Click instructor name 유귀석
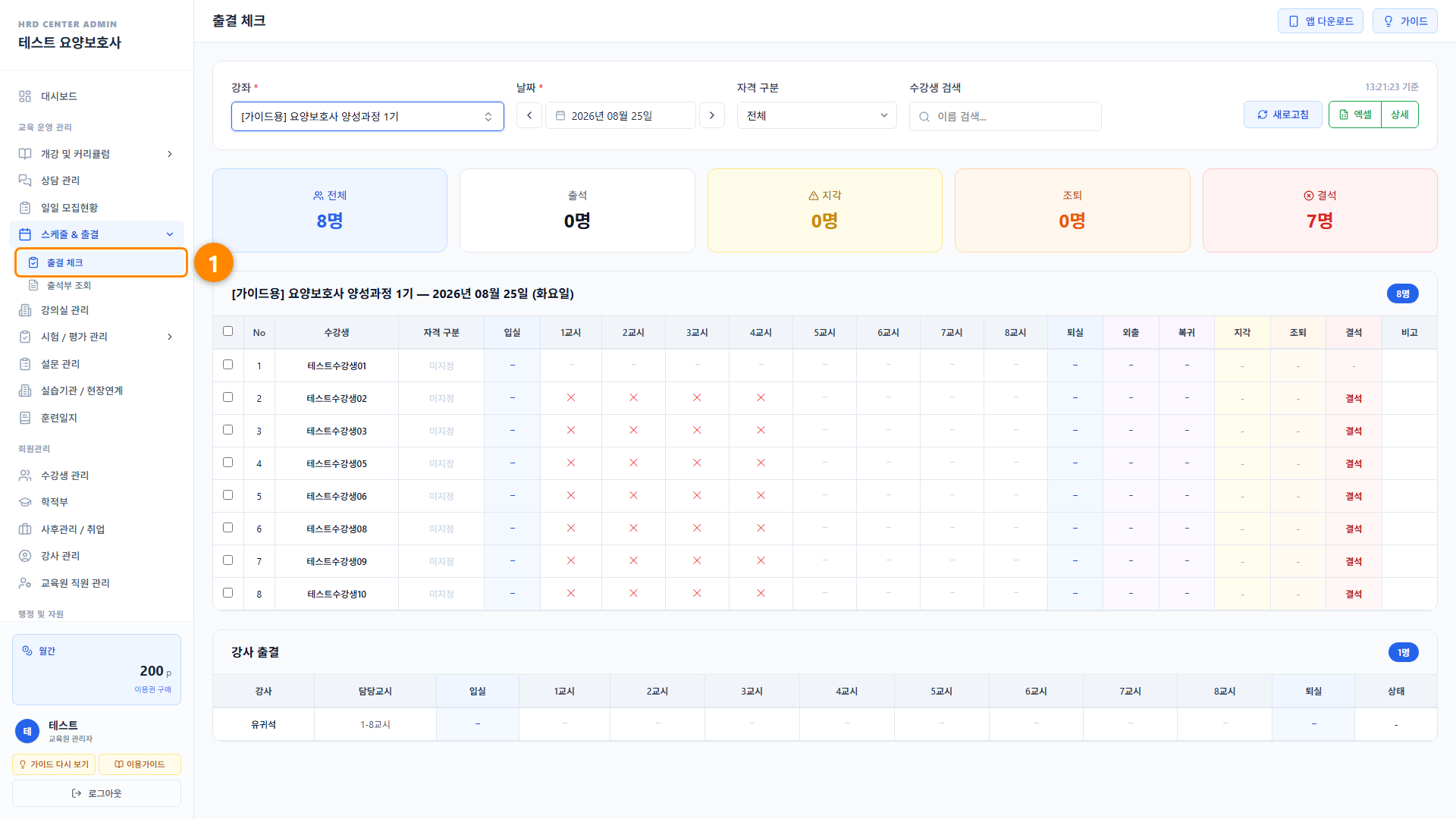 (x=263, y=724)
